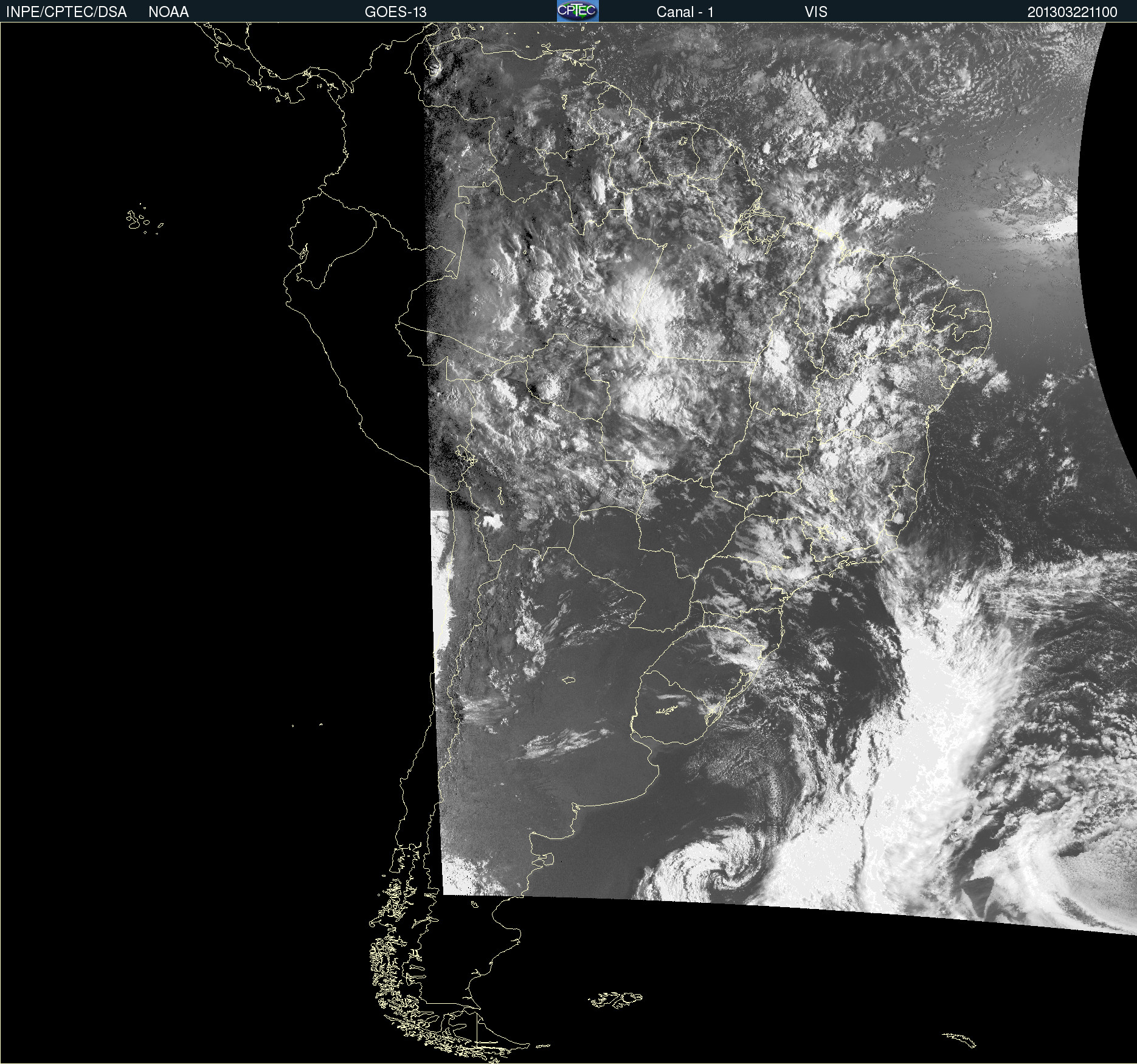Click the NOAA label in the header
The image size is (1137, 1064).
click(168, 12)
